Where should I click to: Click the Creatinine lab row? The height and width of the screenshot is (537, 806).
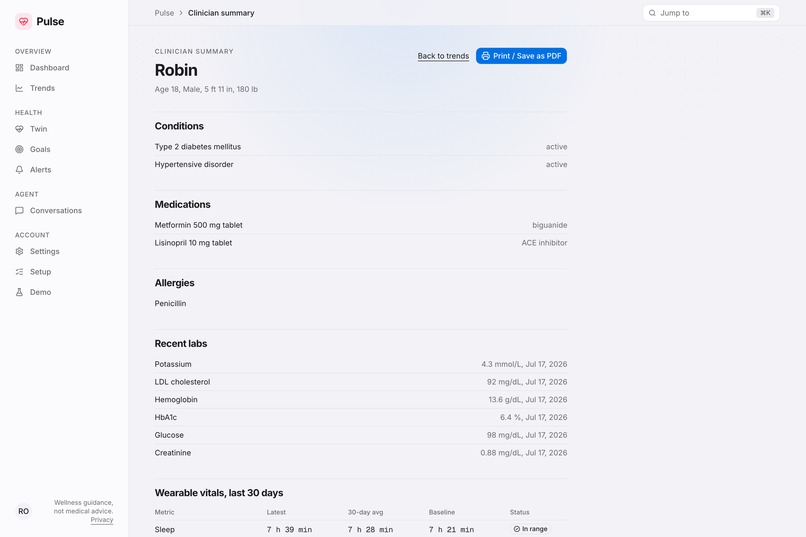click(x=361, y=453)
